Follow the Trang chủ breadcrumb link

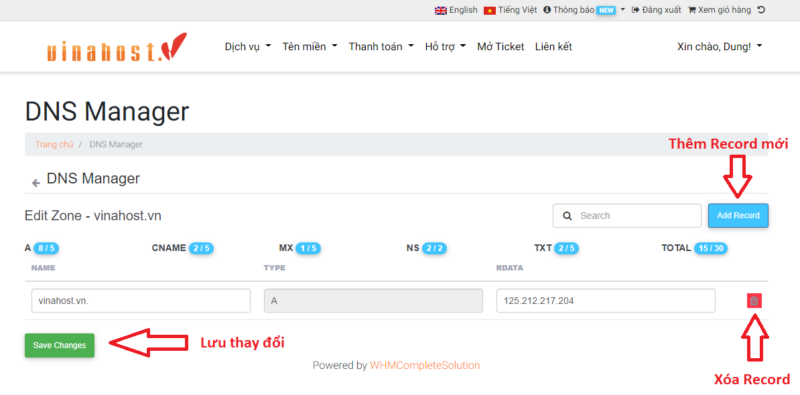54,144
